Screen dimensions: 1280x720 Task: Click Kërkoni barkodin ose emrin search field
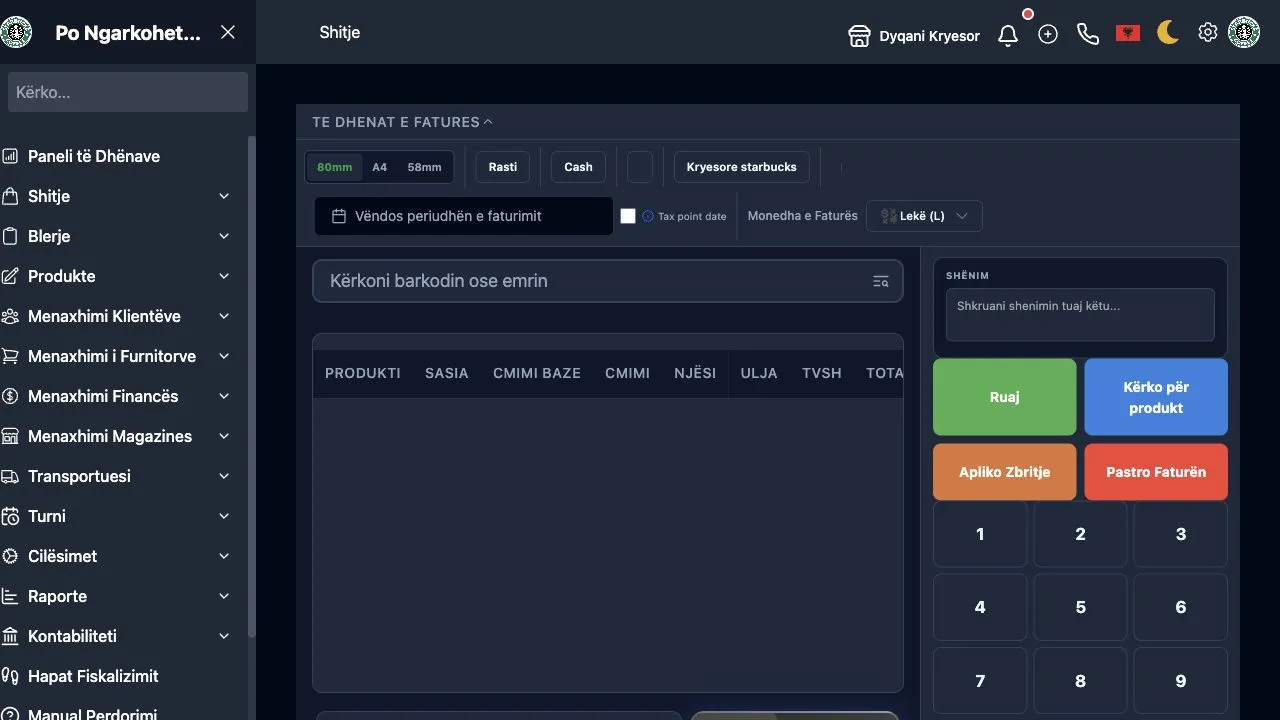click(x=608, y=281)
